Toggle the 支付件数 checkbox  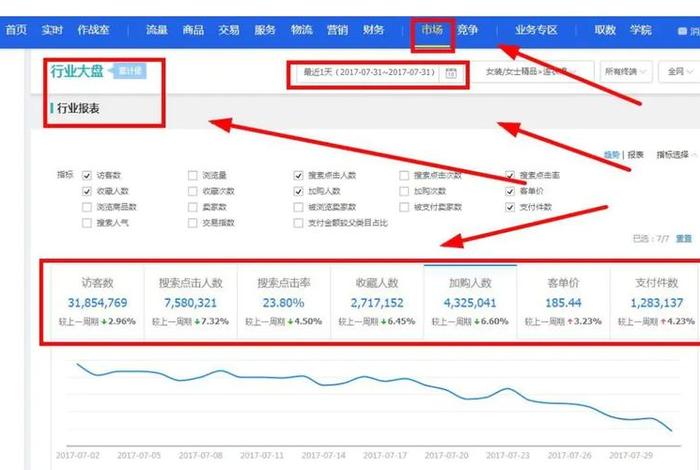(510, 207)
